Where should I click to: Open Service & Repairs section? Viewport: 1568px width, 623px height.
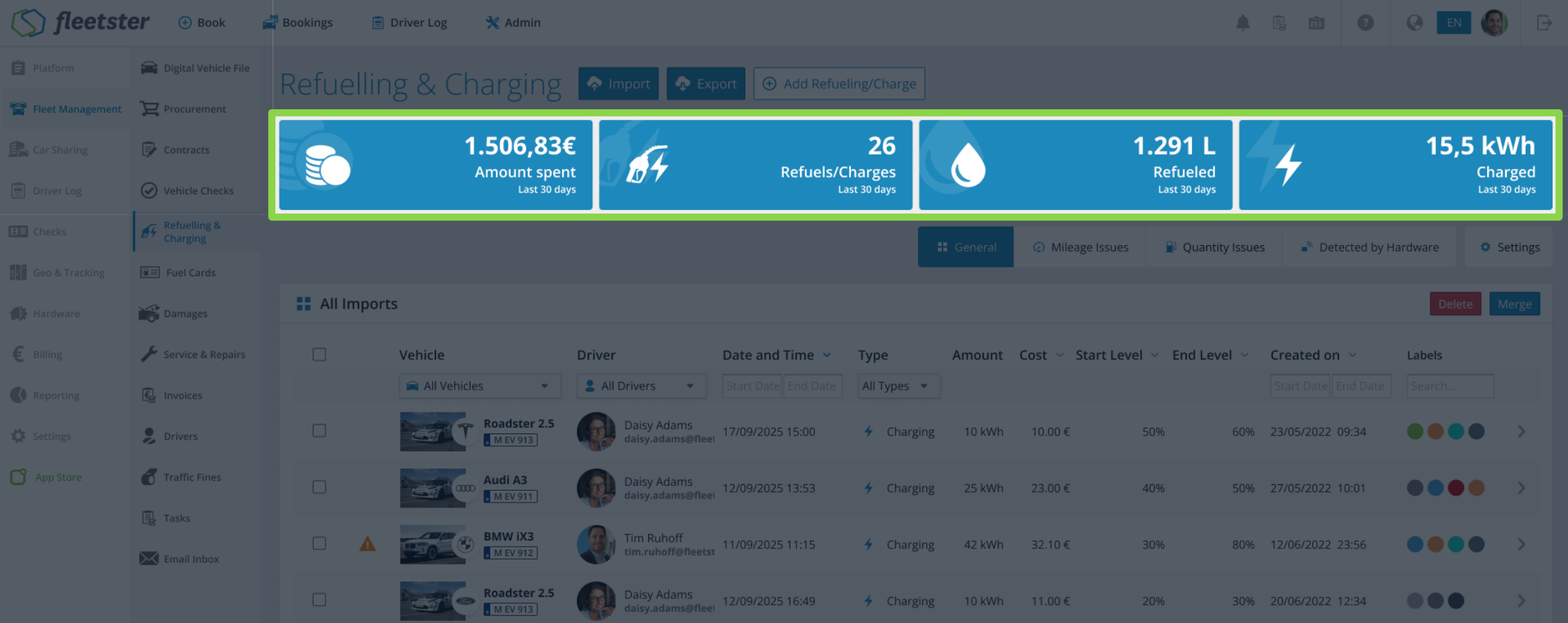[x=193, y=354]
